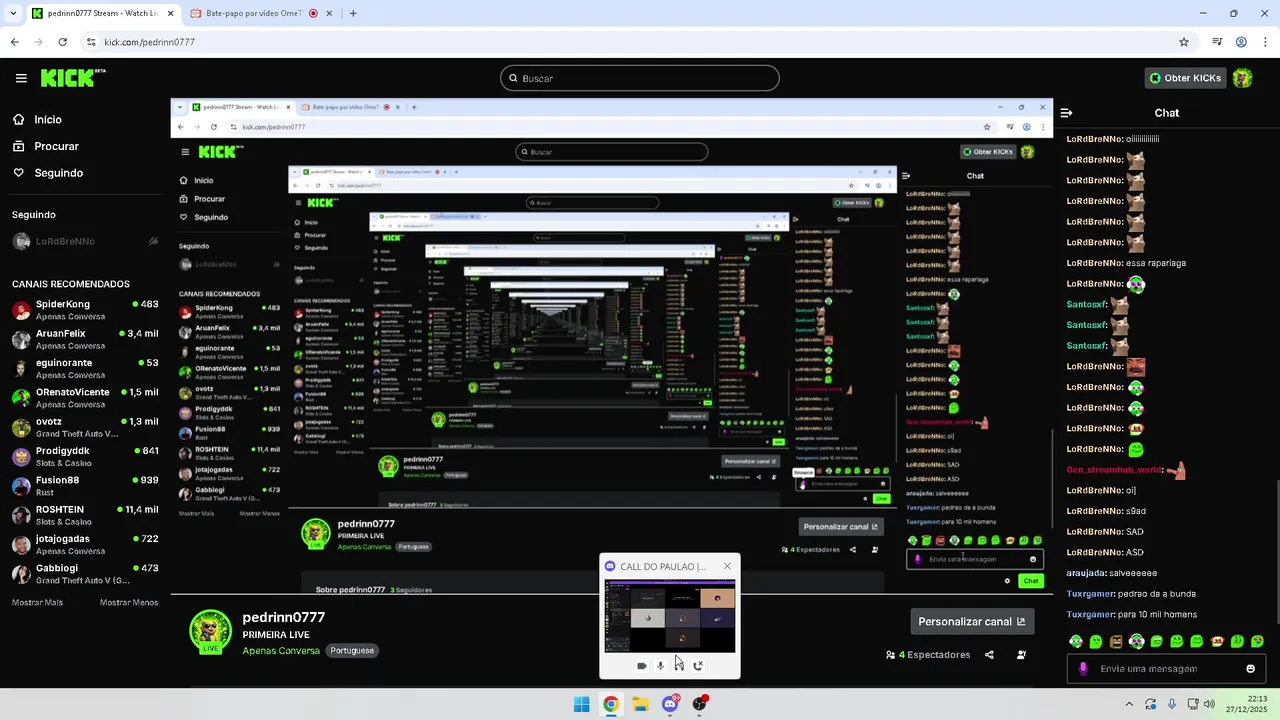Toggle microphone in Discord call popup
This screenshot has width=1280, height=720.
pos(660,666)
